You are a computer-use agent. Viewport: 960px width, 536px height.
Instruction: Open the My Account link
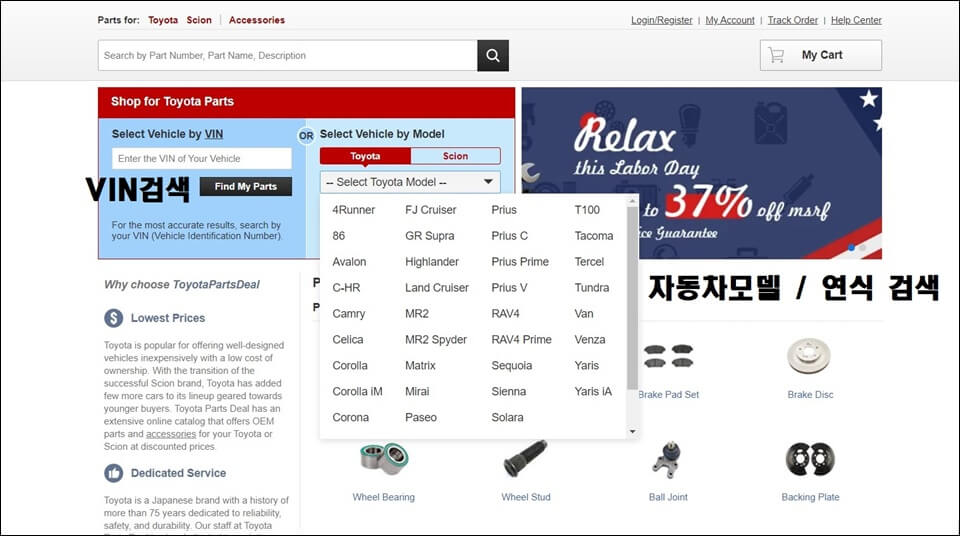(730, 20)
